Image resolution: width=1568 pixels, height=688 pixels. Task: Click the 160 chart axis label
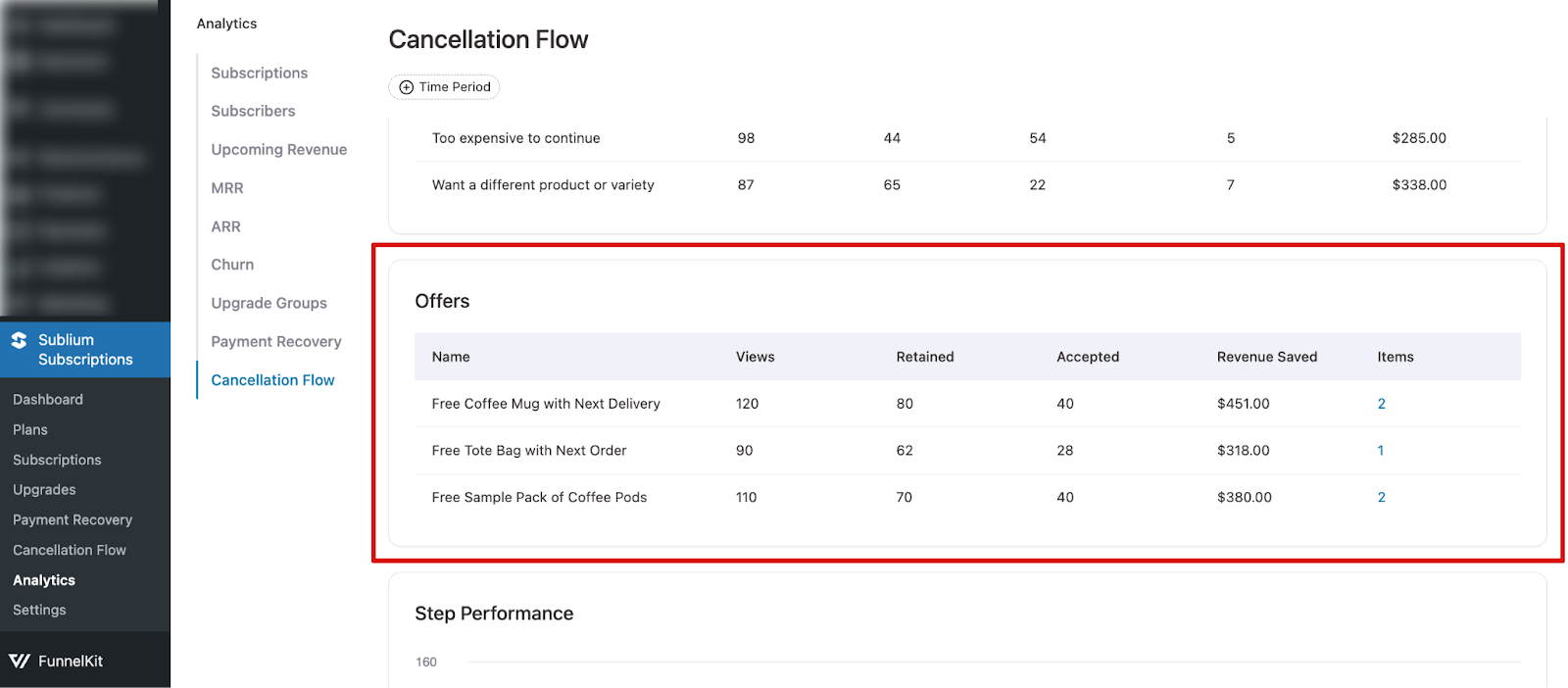[426, 663]
